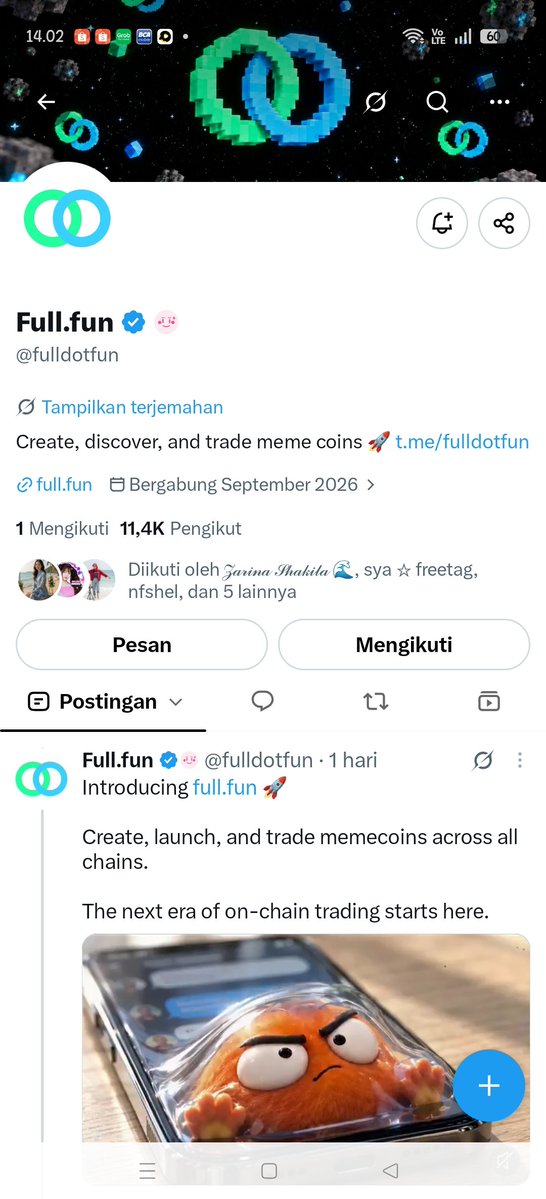Screen dimensions: 546x1199
Task: Tap the blue compose plus button
Action: point(489,1086)
